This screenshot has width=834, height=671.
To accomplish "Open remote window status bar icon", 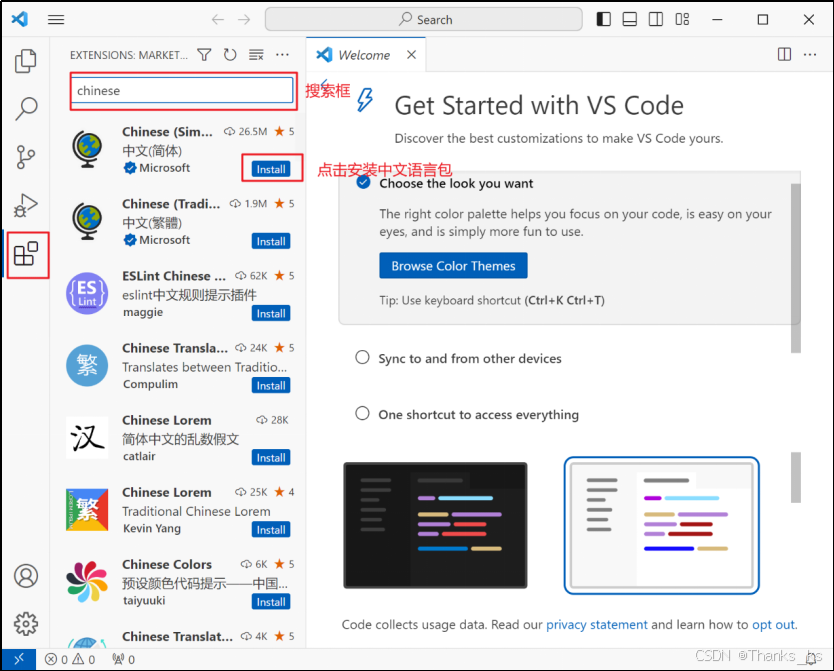I will (x=19, y=659).
